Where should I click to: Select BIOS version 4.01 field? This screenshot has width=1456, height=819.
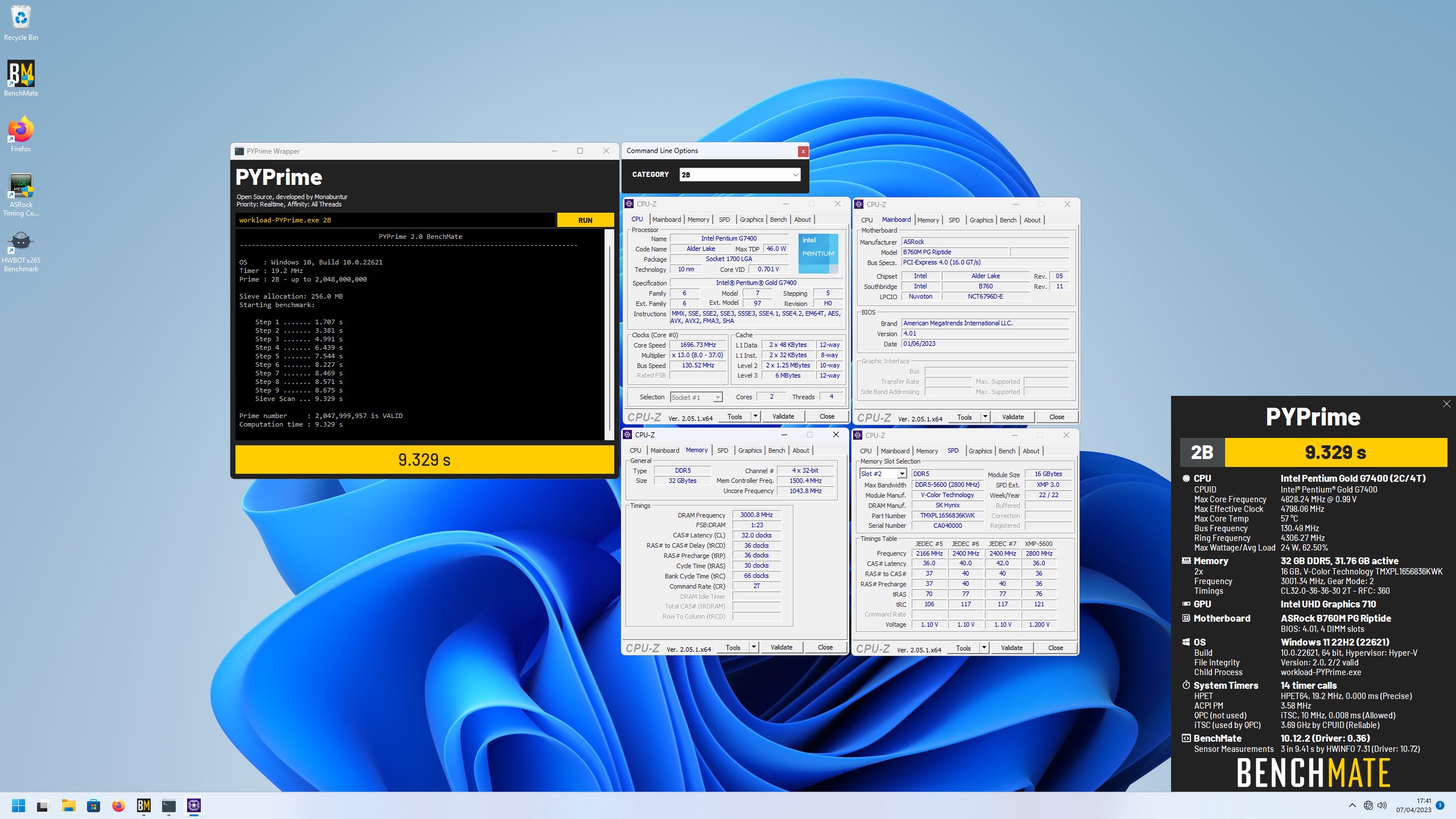985,333
